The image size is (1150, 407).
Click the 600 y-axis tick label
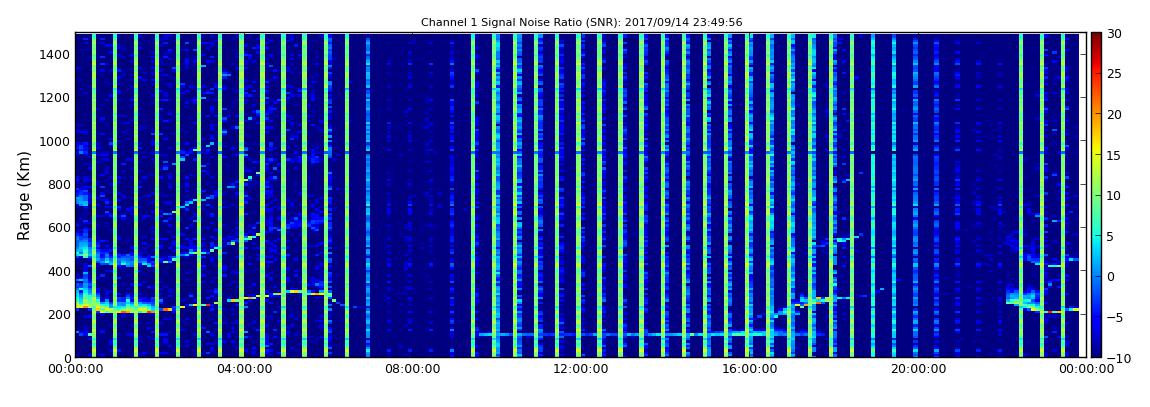59,227
